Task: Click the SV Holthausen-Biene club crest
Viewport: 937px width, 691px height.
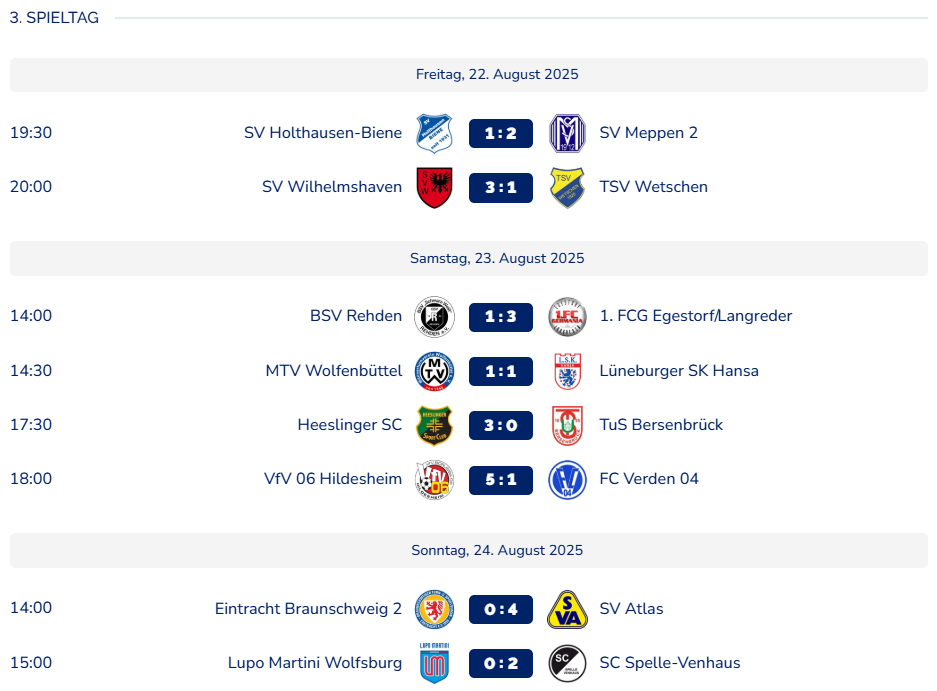Action: 434,133
